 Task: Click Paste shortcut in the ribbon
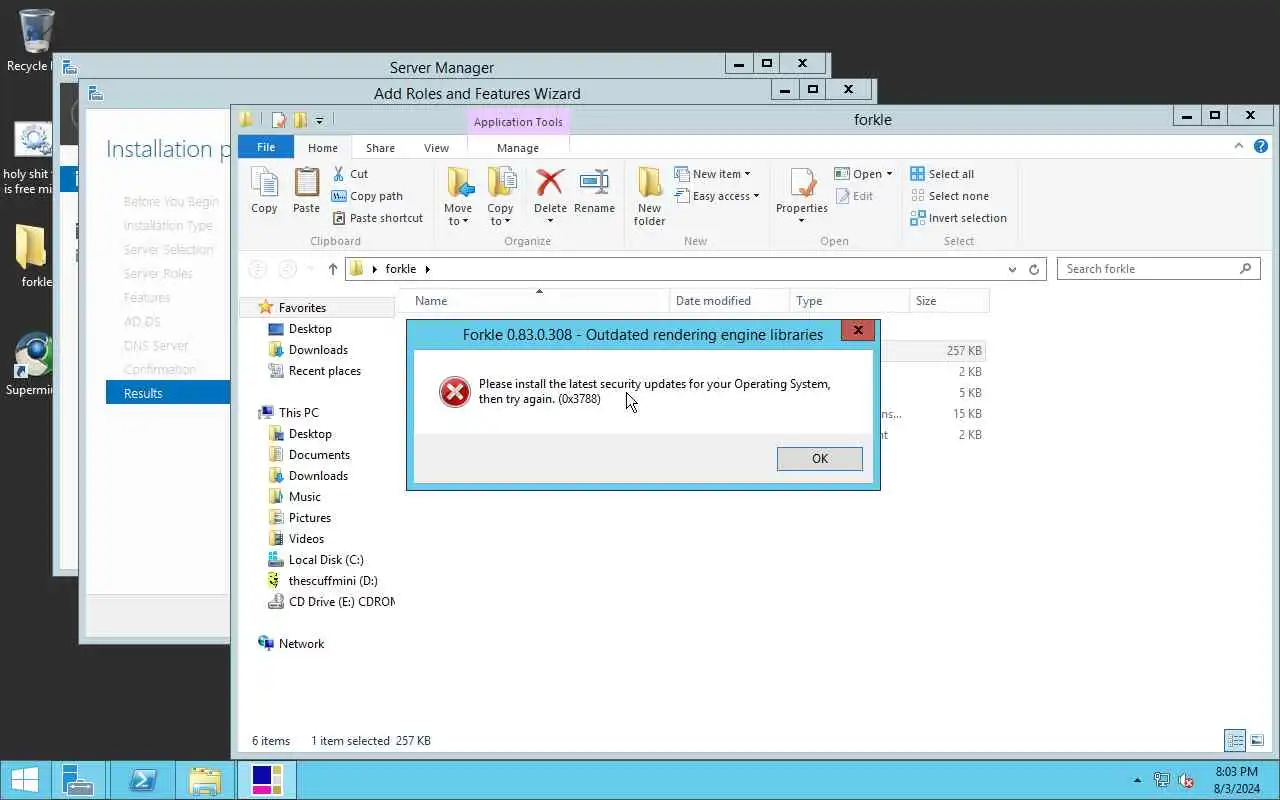point(378,218)
